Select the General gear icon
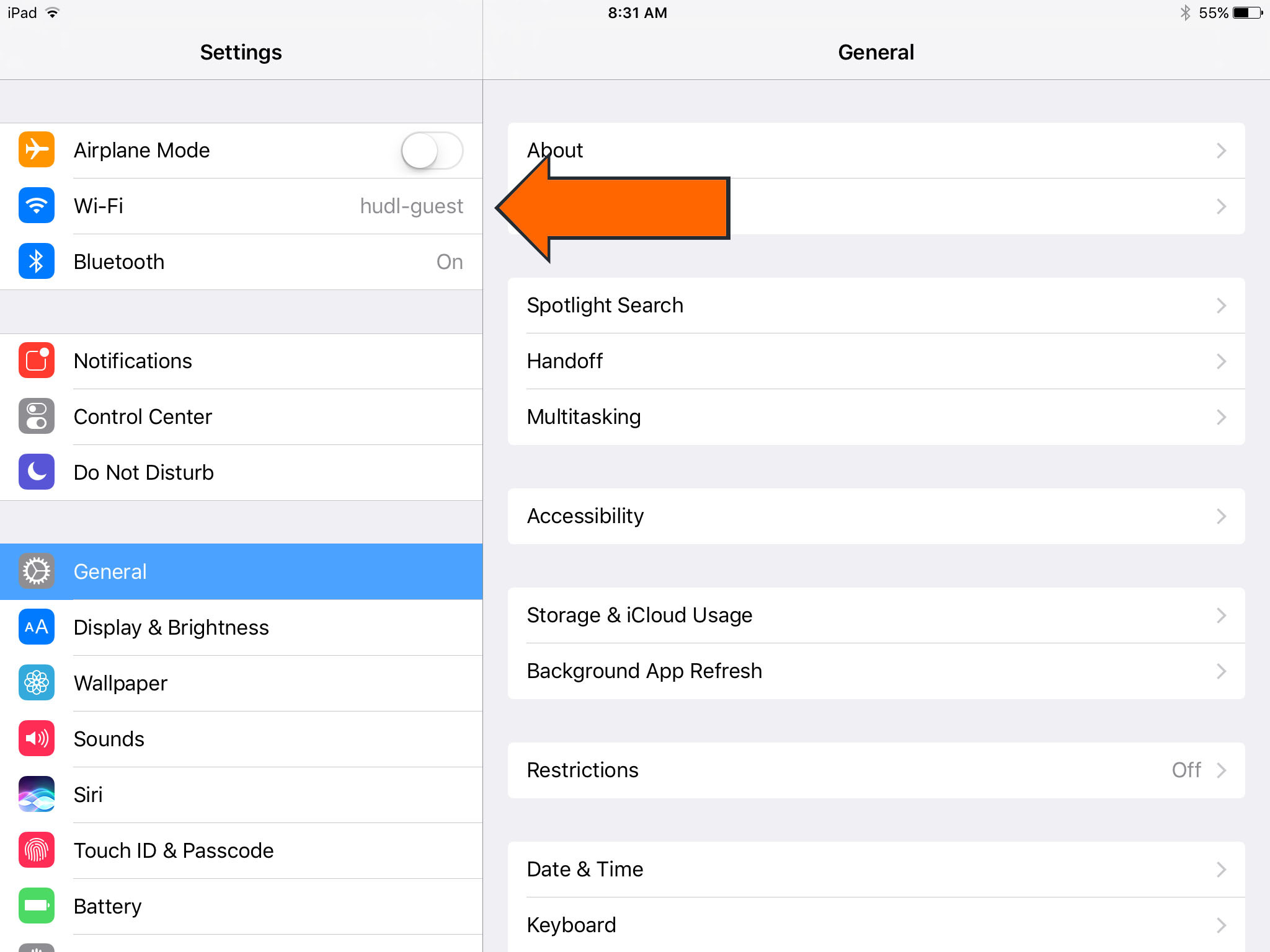Screen dimensions: 1270x952 (x=36, y=571)
